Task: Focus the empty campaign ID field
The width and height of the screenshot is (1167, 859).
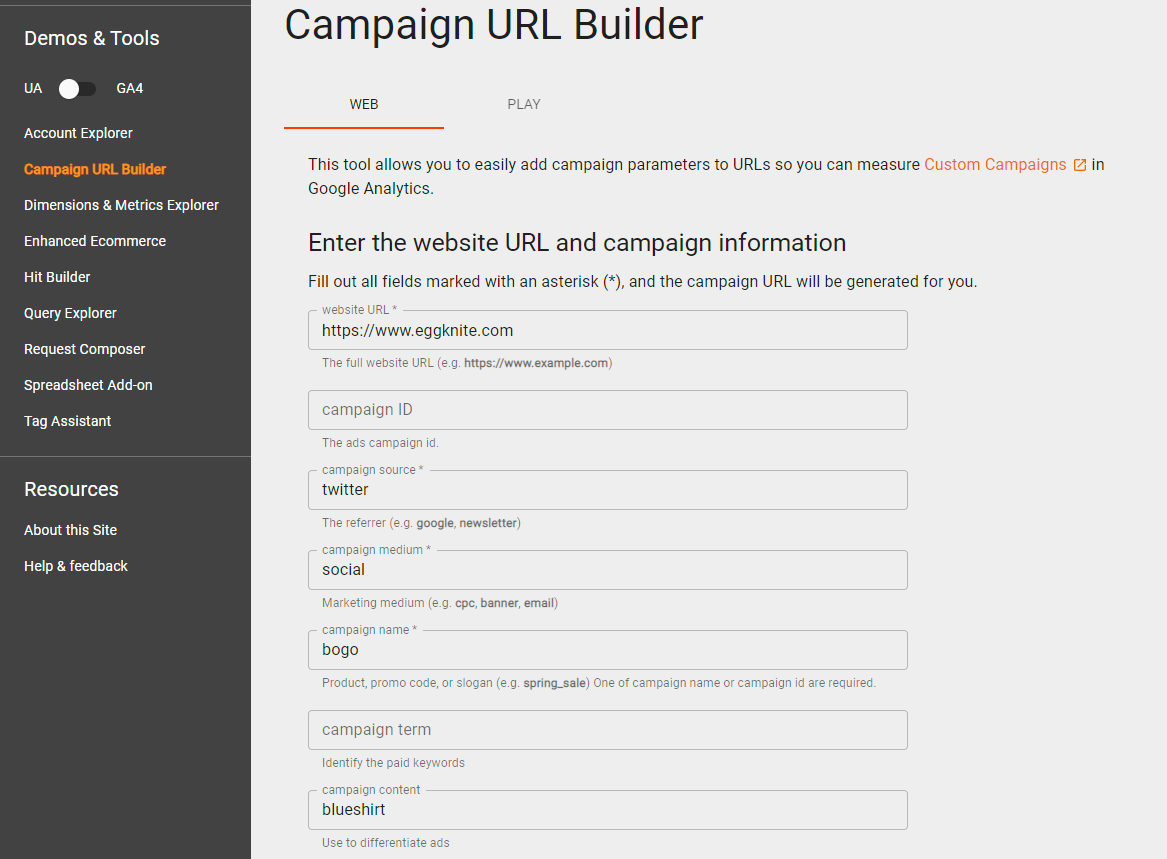Action: (x=607, y=410)
